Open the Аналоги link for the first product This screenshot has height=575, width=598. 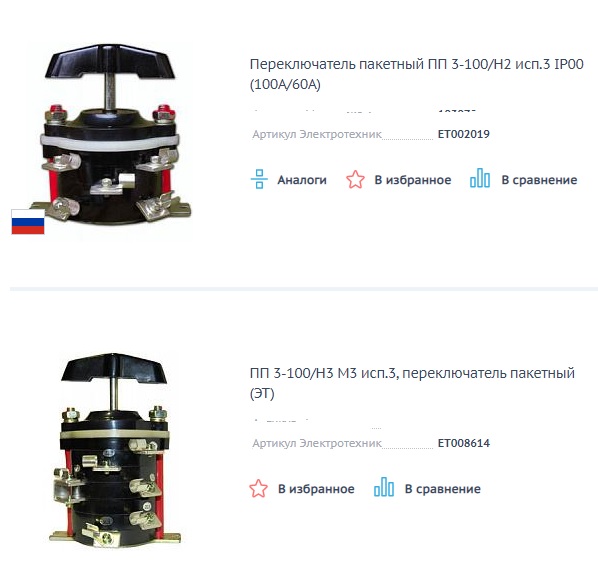point(302,180)
